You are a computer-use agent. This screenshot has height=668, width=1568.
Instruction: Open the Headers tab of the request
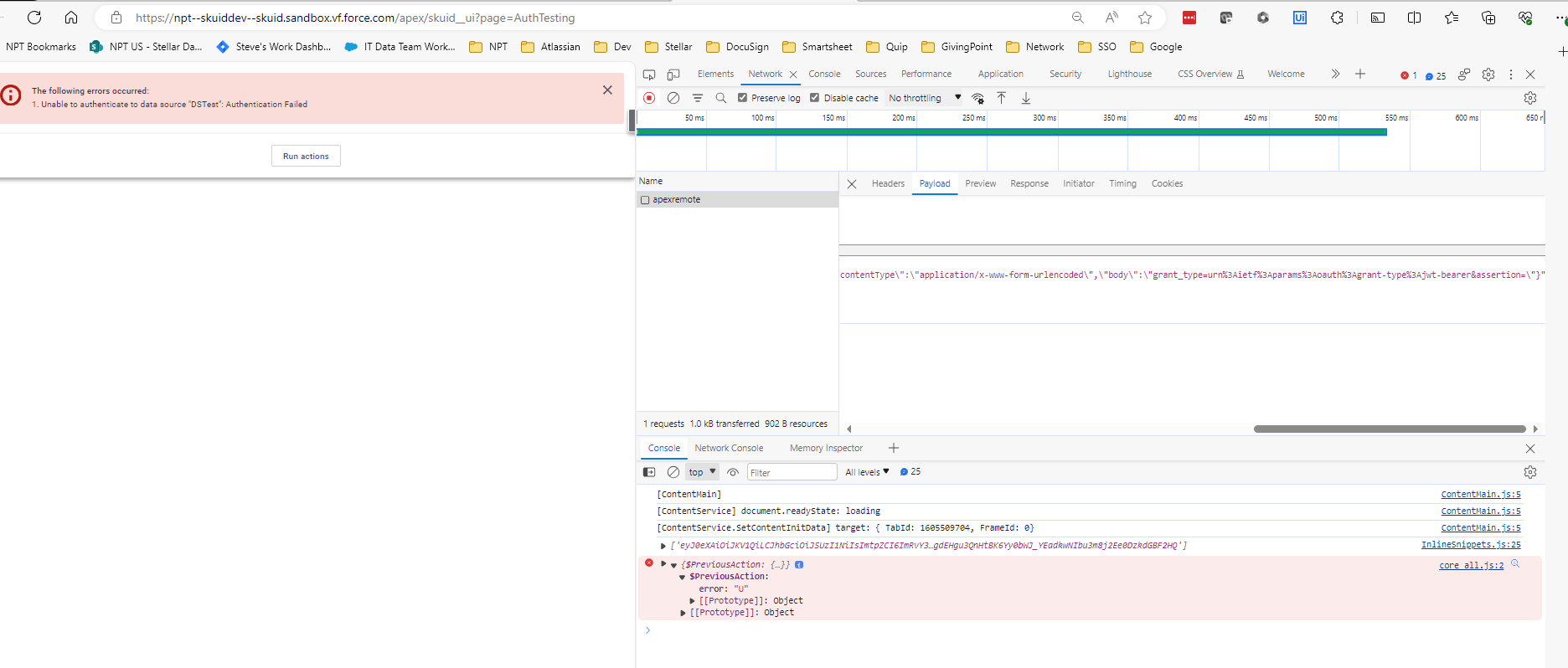coord(888,183)
